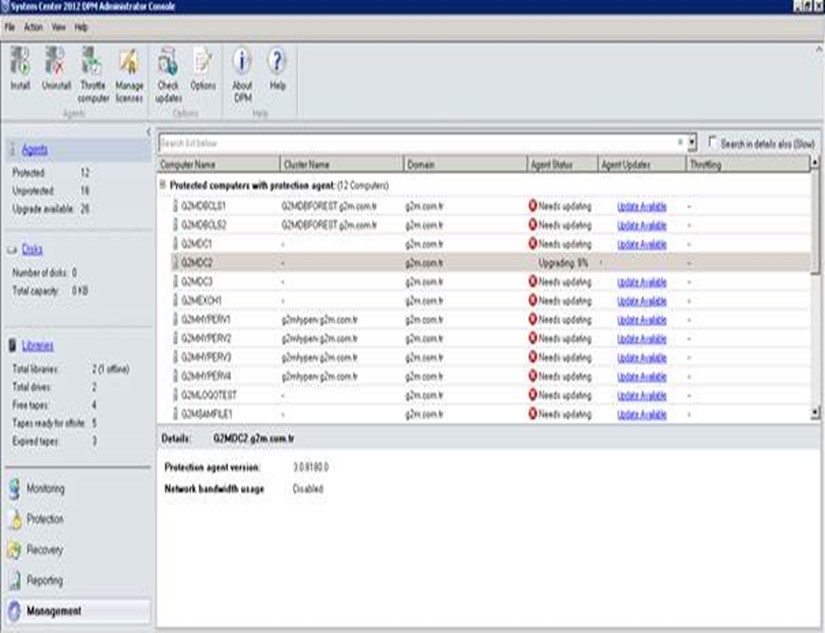
Task: Select the G2MLOGOTEST row
Action: 484,395
